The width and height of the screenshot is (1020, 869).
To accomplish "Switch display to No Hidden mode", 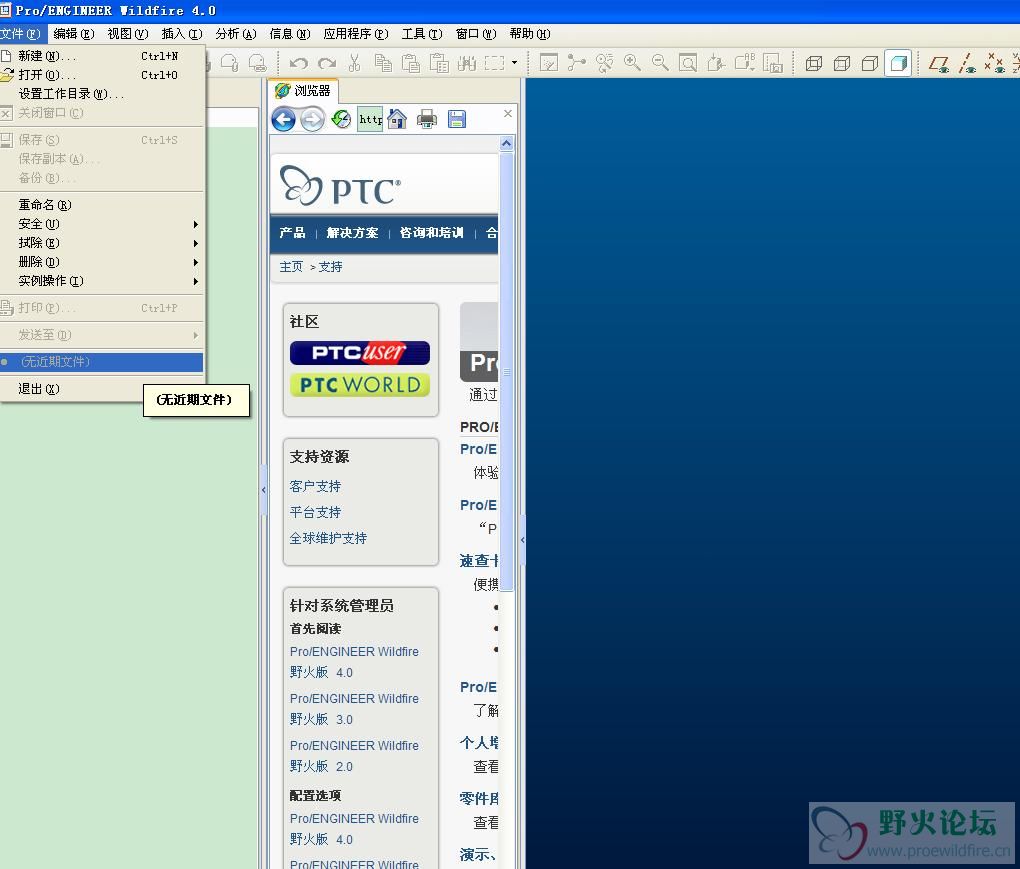I will [870, 63].
